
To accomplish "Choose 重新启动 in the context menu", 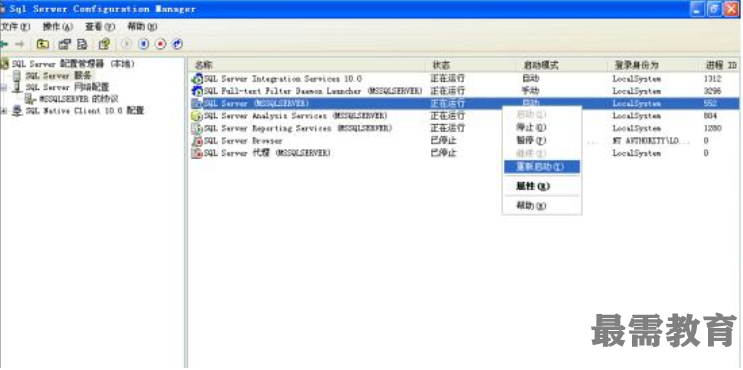I will point(542,167).
